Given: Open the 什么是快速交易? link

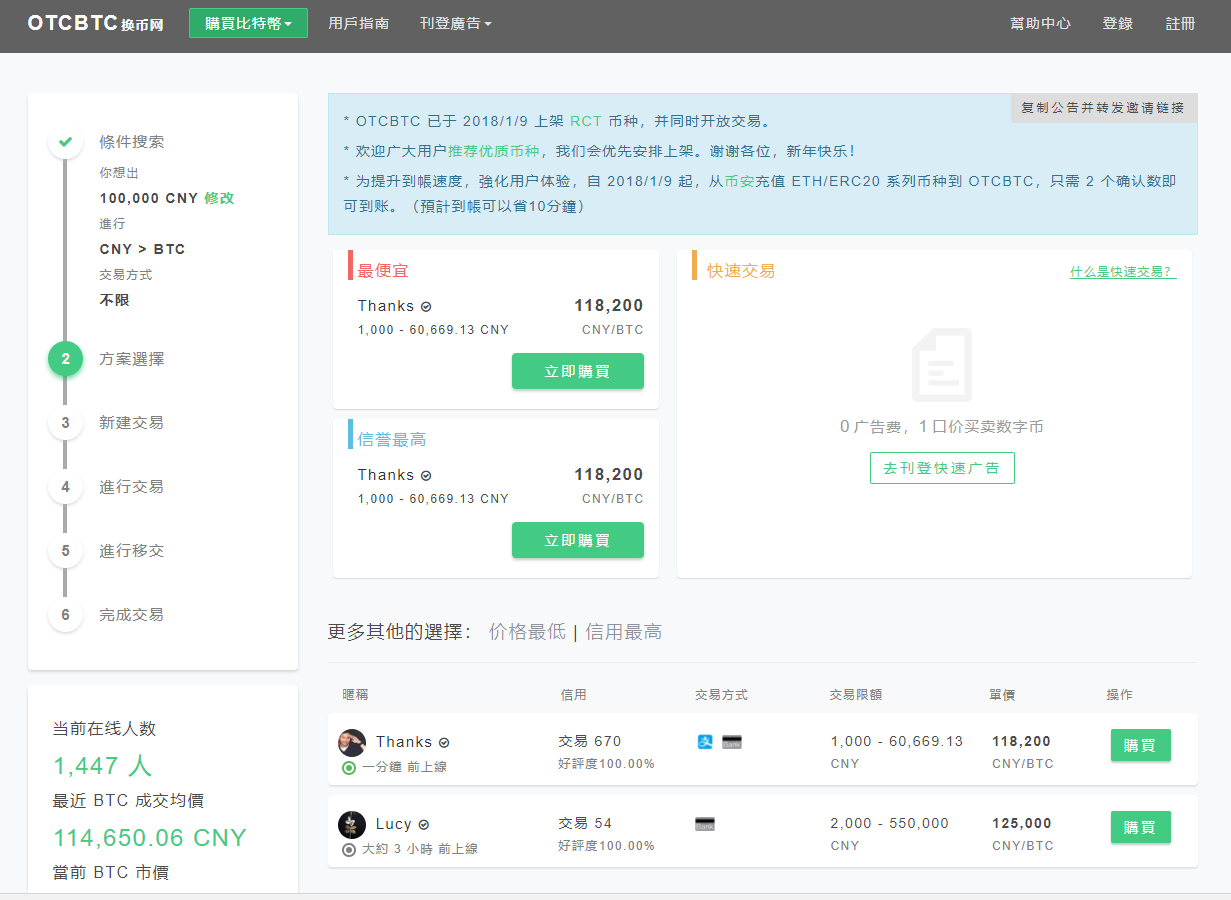Looking at the screenshot, I should pos(1122,271).
